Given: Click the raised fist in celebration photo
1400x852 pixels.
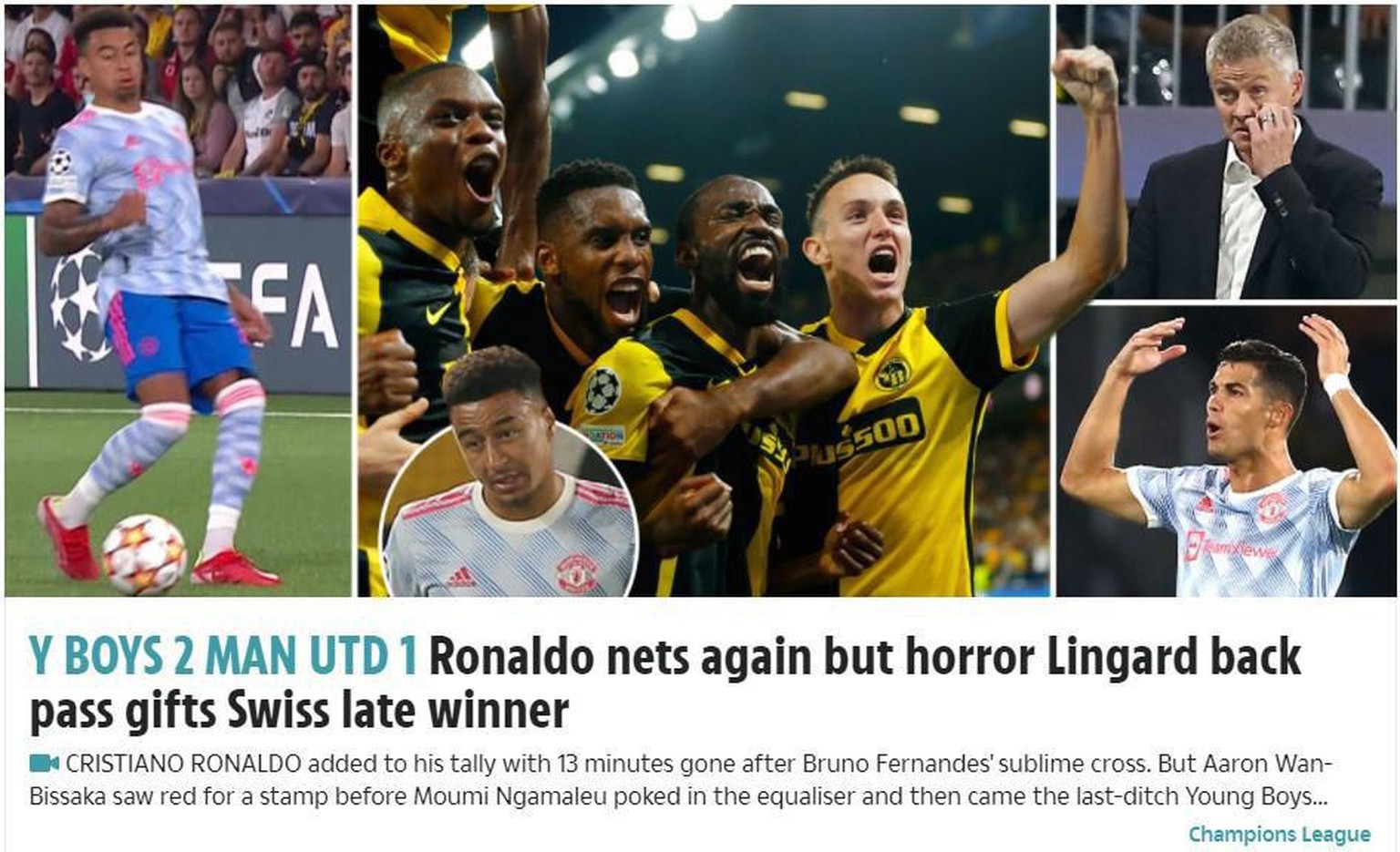Looking at the screenshot, I should 1084,78.
